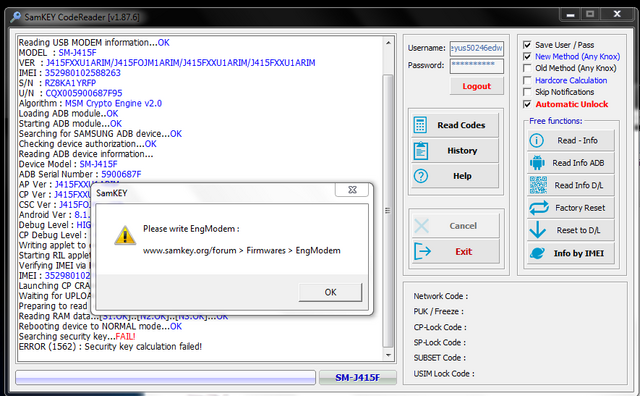Screen dimensions: 640x396
Task: Click the Username input field
Action: 477,48
